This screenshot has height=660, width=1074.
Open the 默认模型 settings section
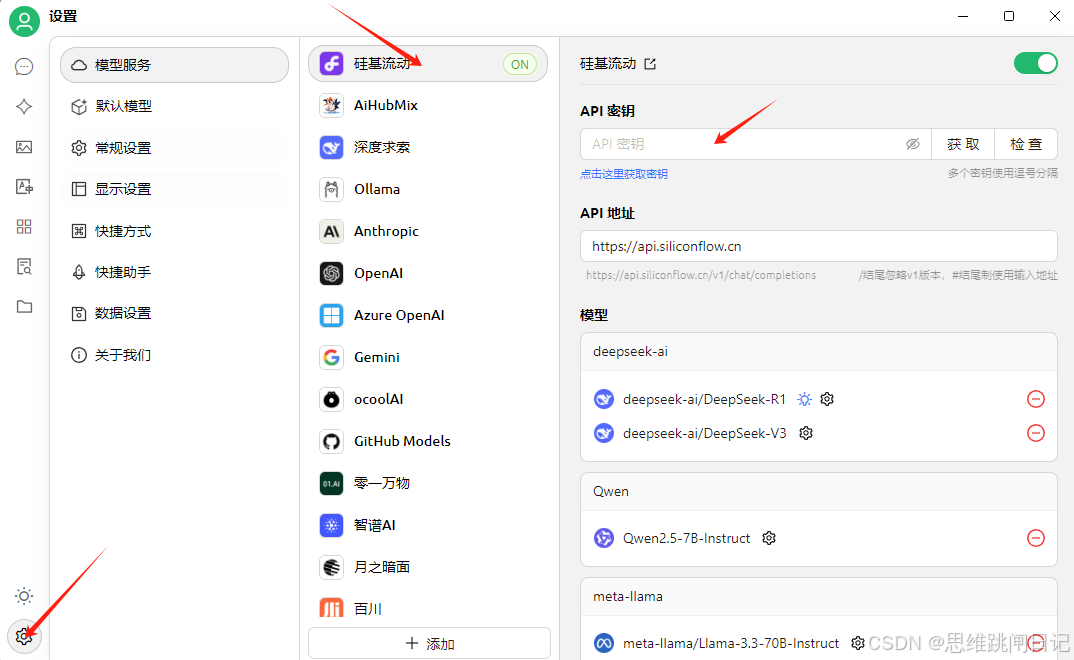point(175,106)
